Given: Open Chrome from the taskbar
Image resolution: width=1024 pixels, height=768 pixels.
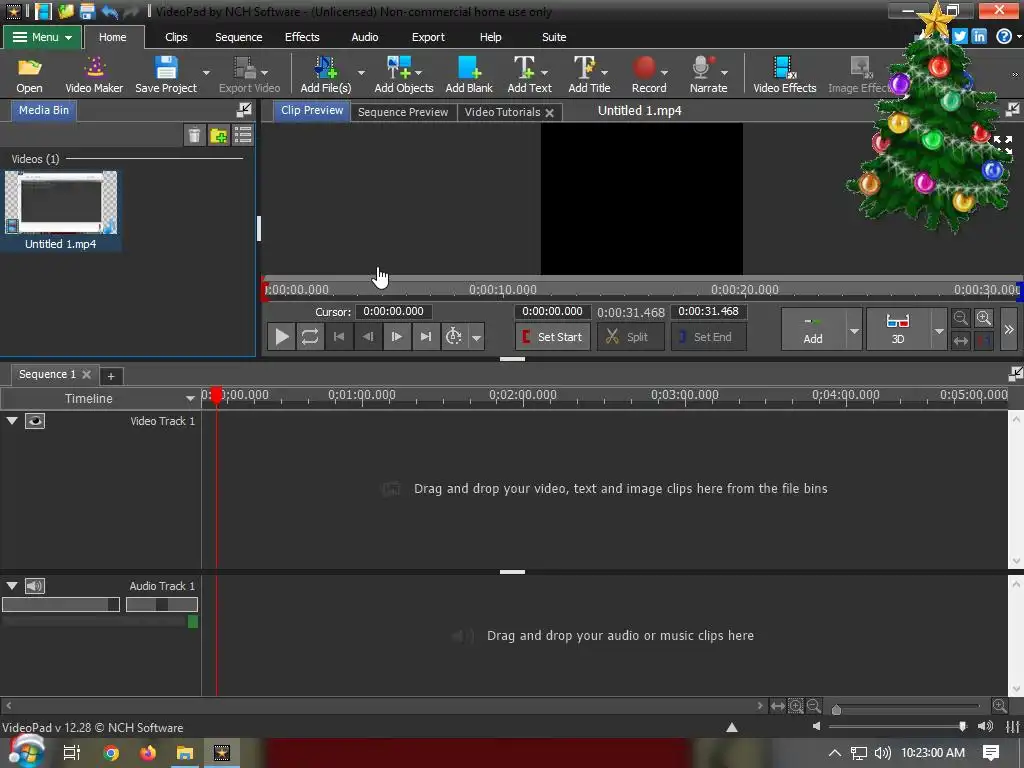Looking at the screenshot, I should pos(110,753).
